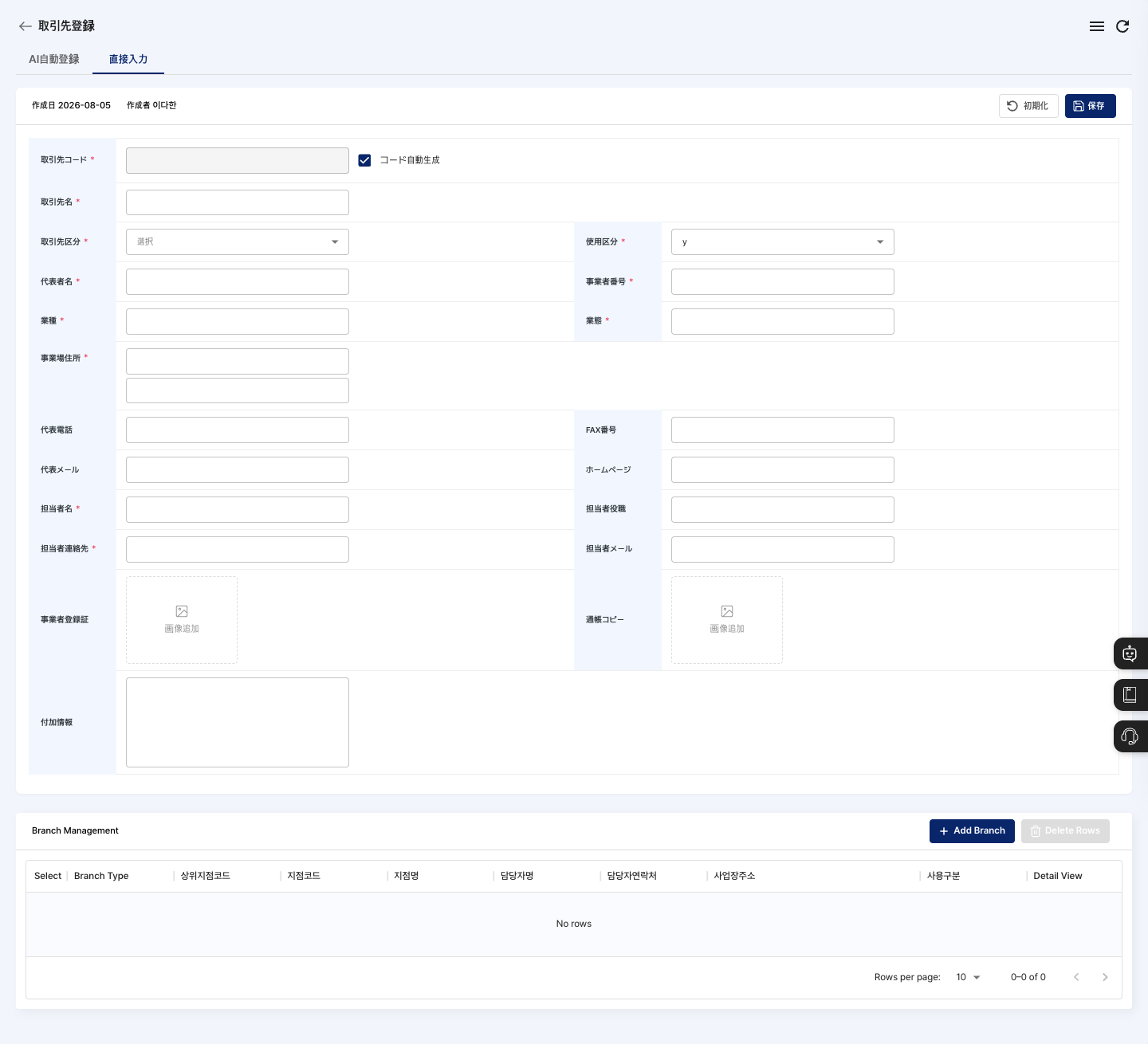The image size is (1148, 1044).
Task: Click the 初期化 reset button
Action: click(1028, 106)
